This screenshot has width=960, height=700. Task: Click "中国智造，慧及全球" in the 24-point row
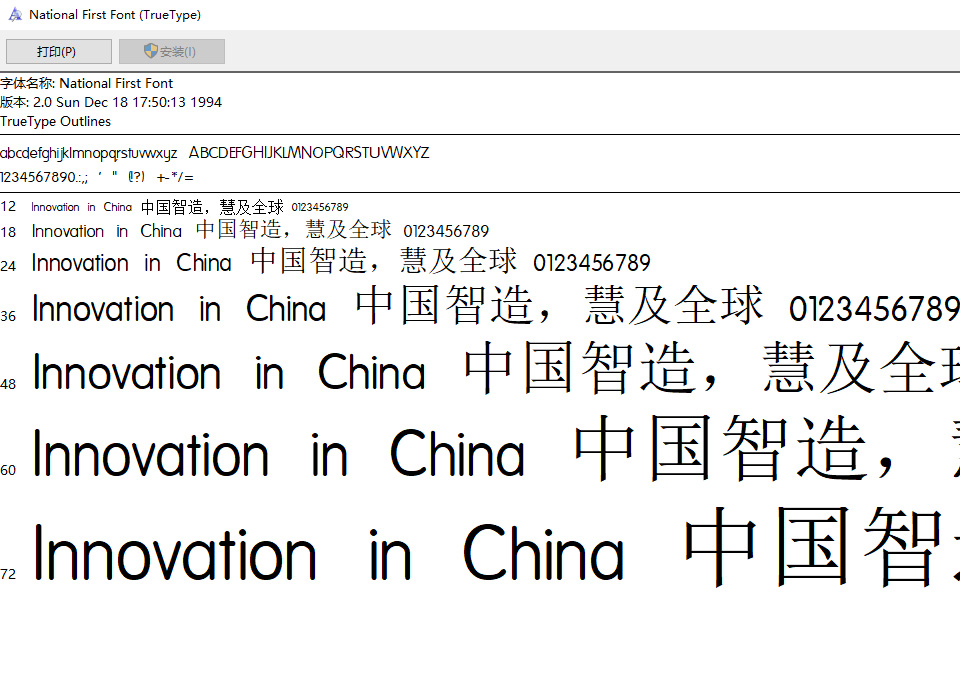384,260
